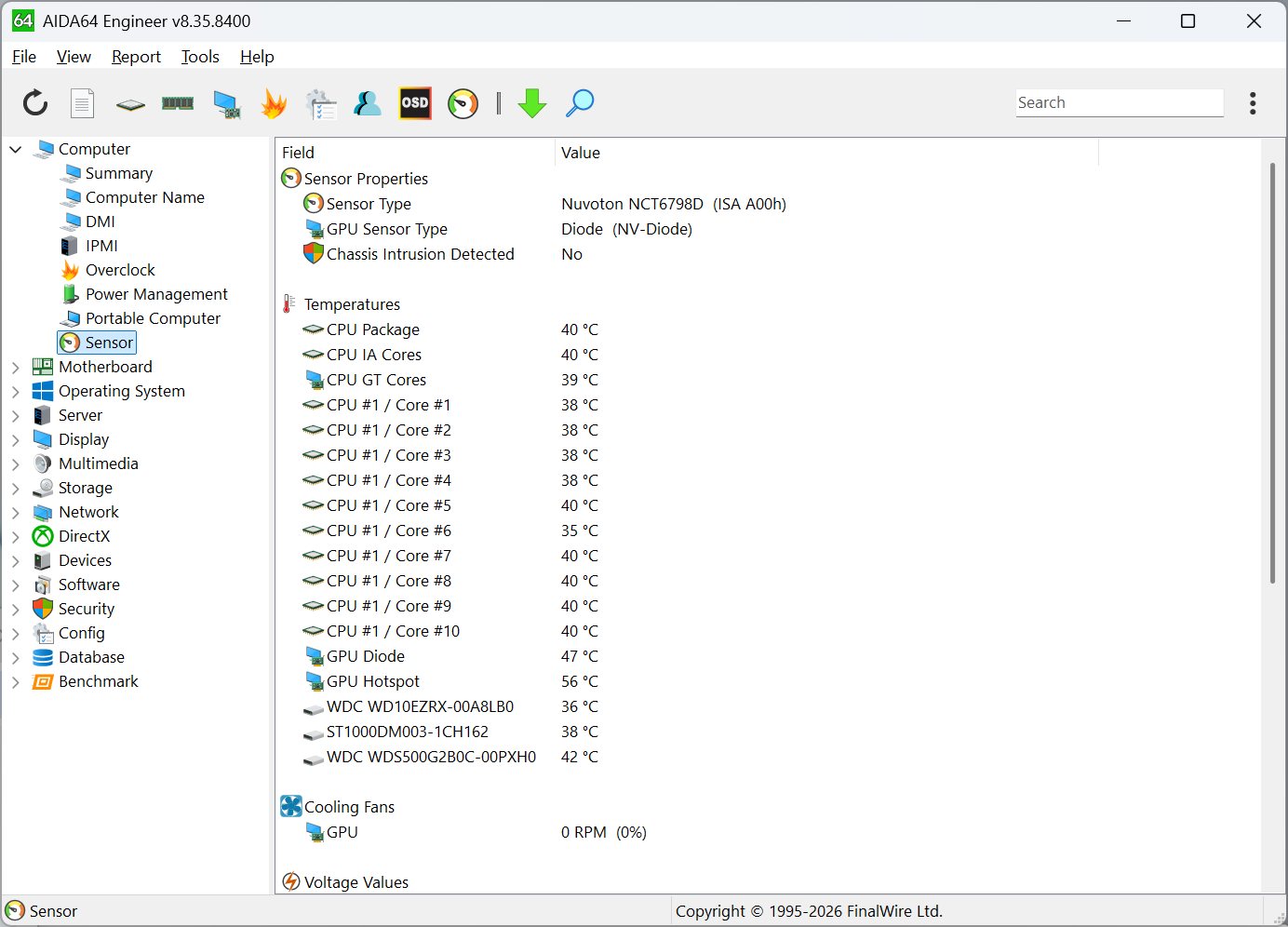Click the Cooling Fans fan icon

(291, 806)
